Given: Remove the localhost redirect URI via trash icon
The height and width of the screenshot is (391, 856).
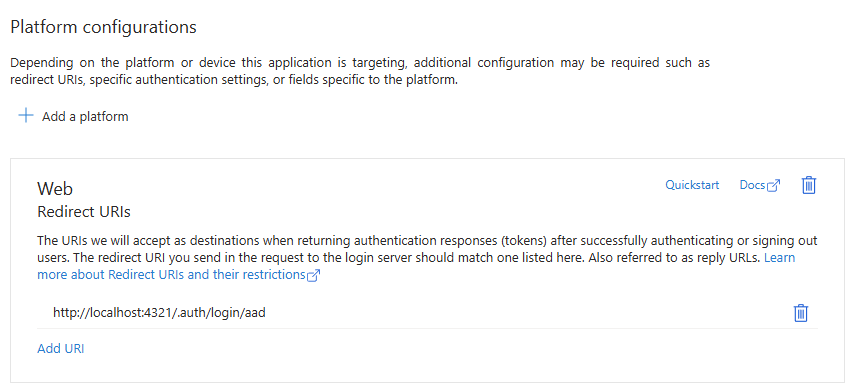Looking at the screenshot, I should click(800, 313).
